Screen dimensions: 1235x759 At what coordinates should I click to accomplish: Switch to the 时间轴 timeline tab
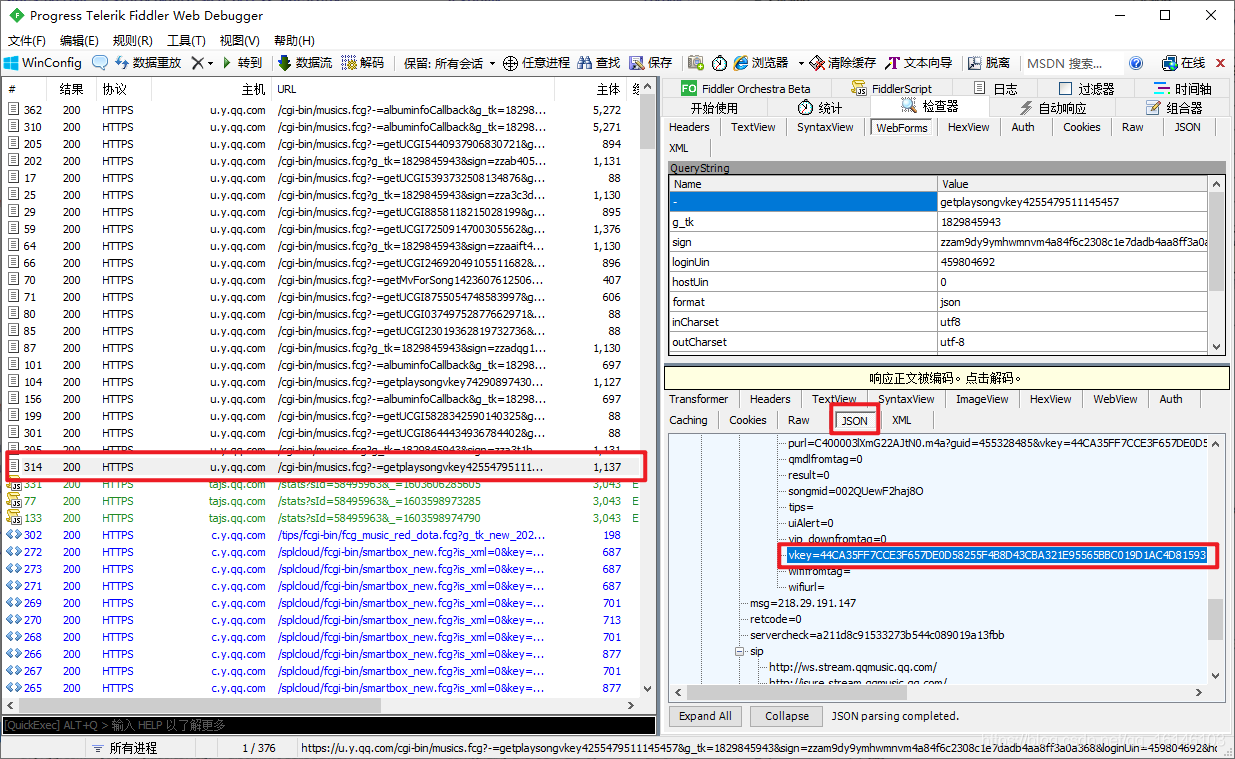point(1182,88)
